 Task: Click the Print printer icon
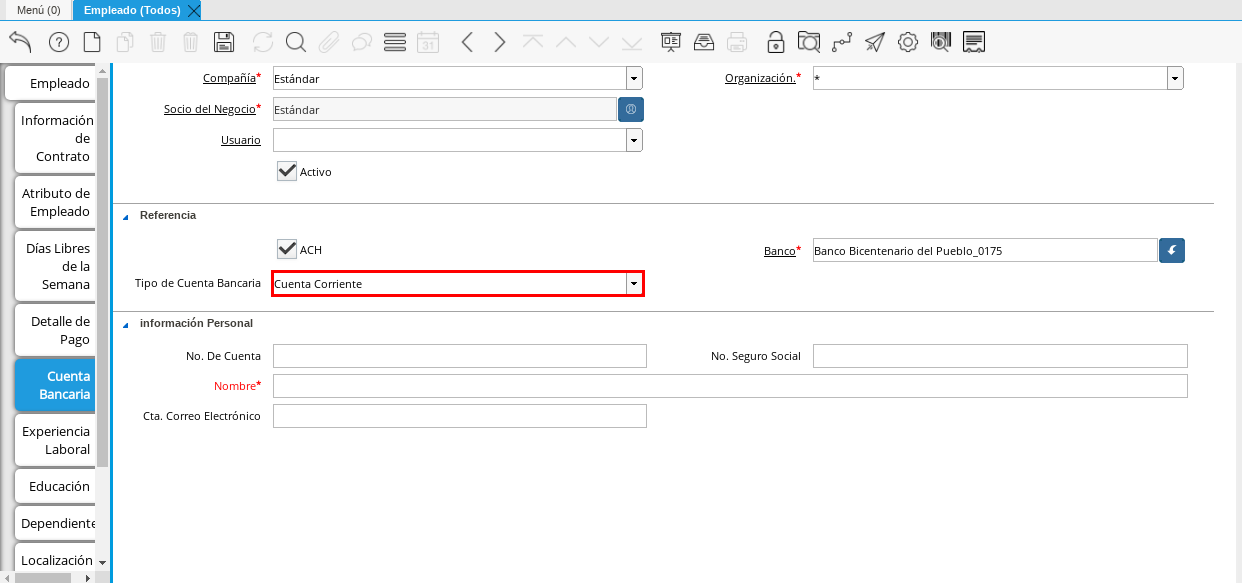click(737, 42)
